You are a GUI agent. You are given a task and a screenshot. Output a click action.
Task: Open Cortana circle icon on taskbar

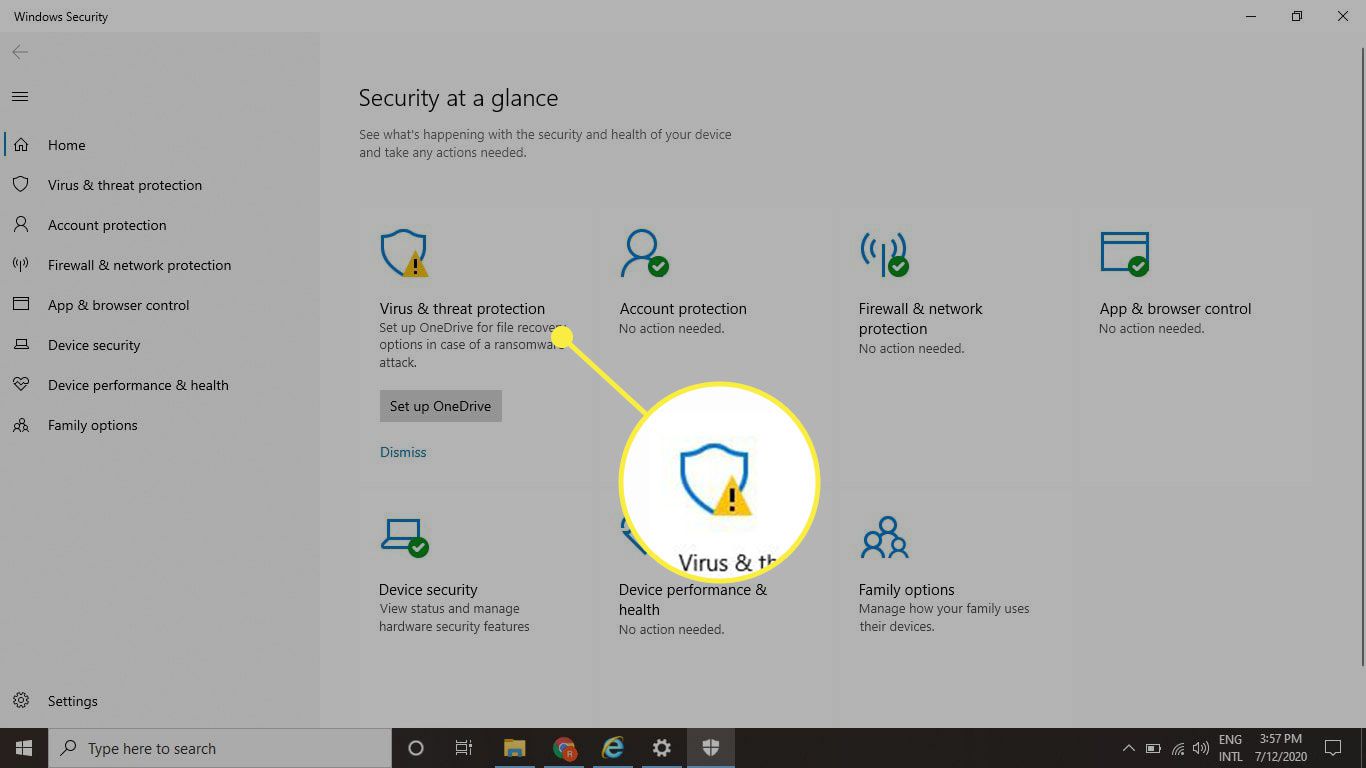(416, 748)
